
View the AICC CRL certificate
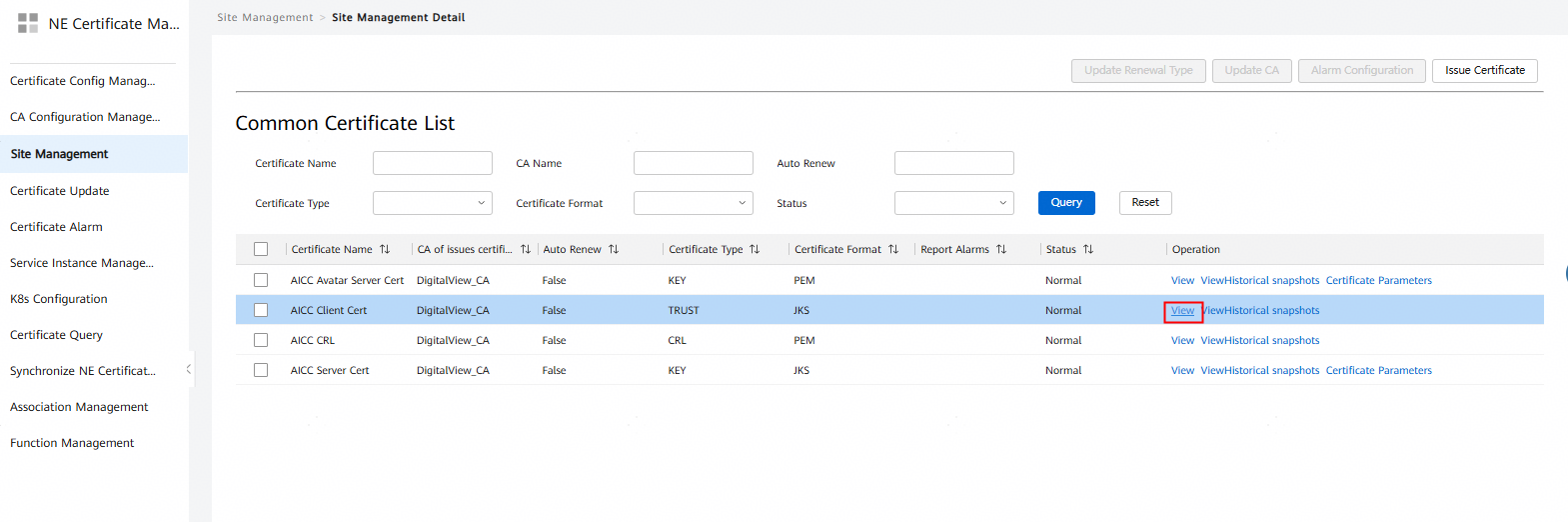pos(1182,340)
